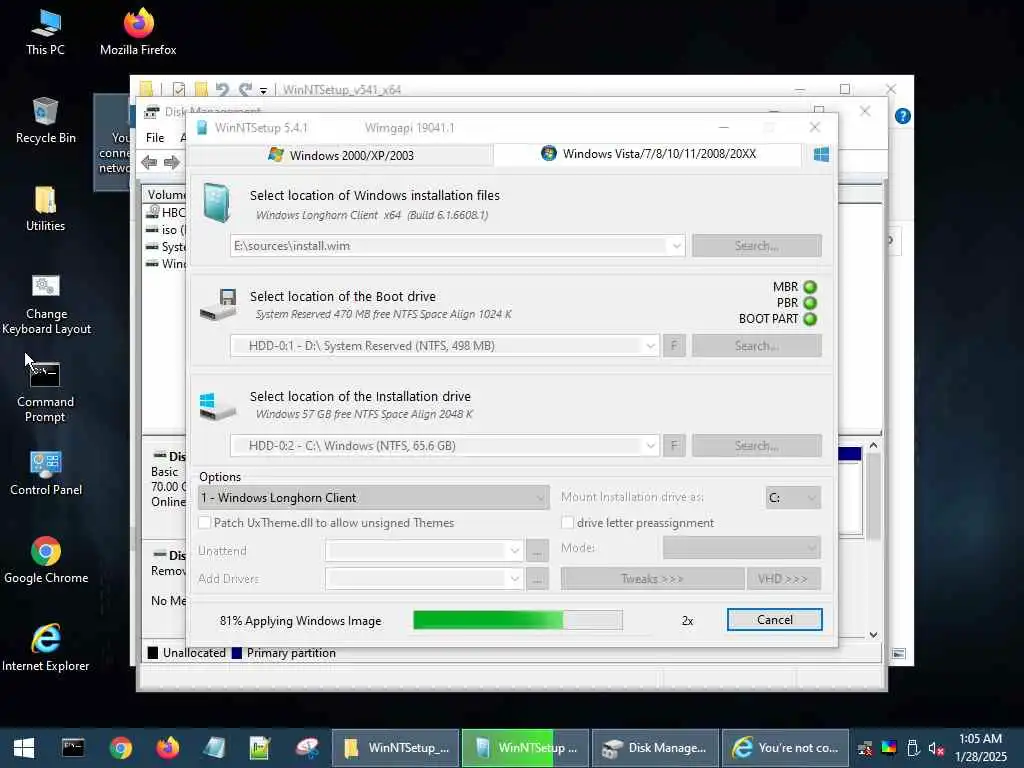This screenshot has width=1024, height=768.
Task: Open the Recycle Bin icon
Action: pyautogui.click(x=45, y=121)
